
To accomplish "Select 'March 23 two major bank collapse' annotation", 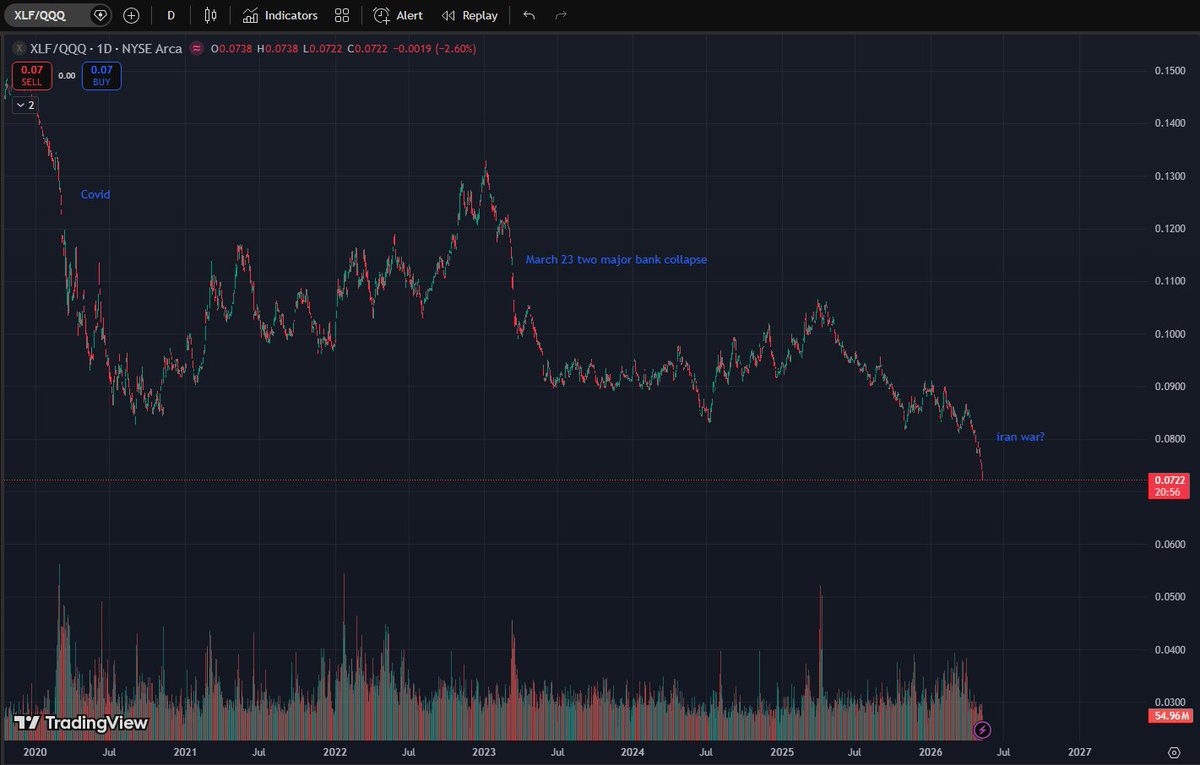I will click(x=616, y=259).
